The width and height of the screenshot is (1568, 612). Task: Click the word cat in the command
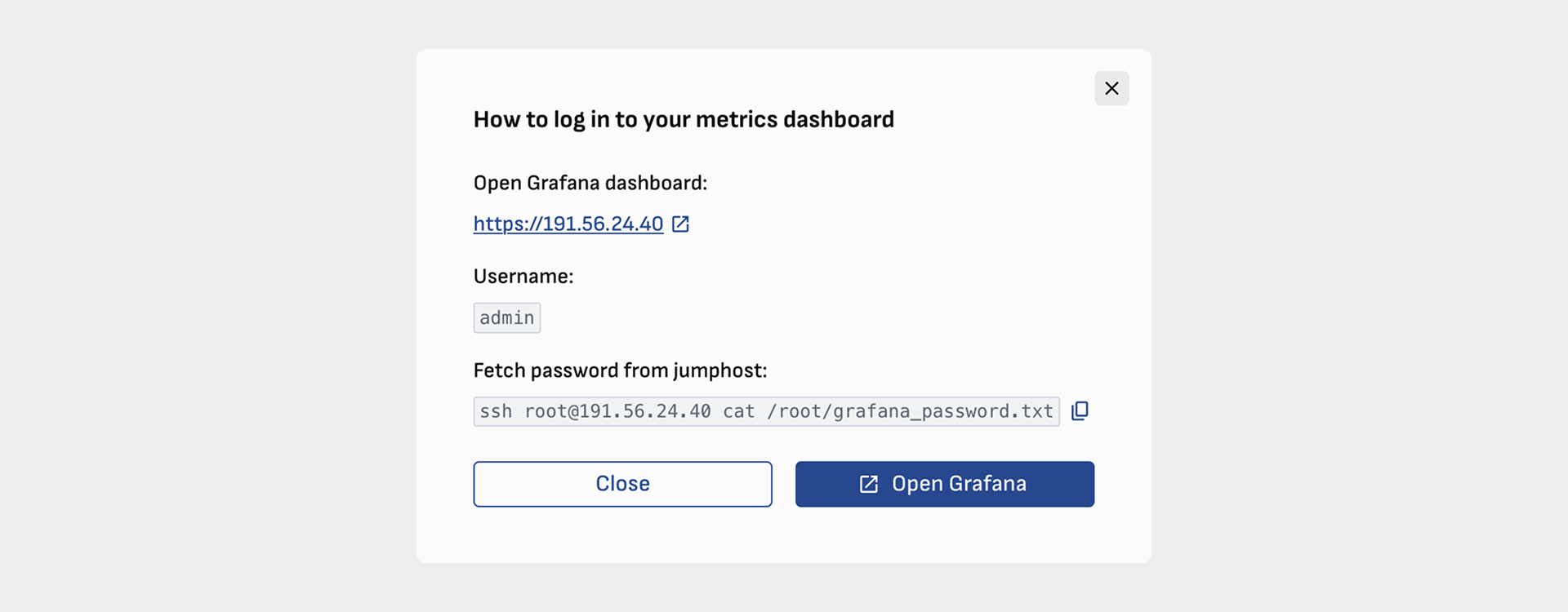pos(738,411)
